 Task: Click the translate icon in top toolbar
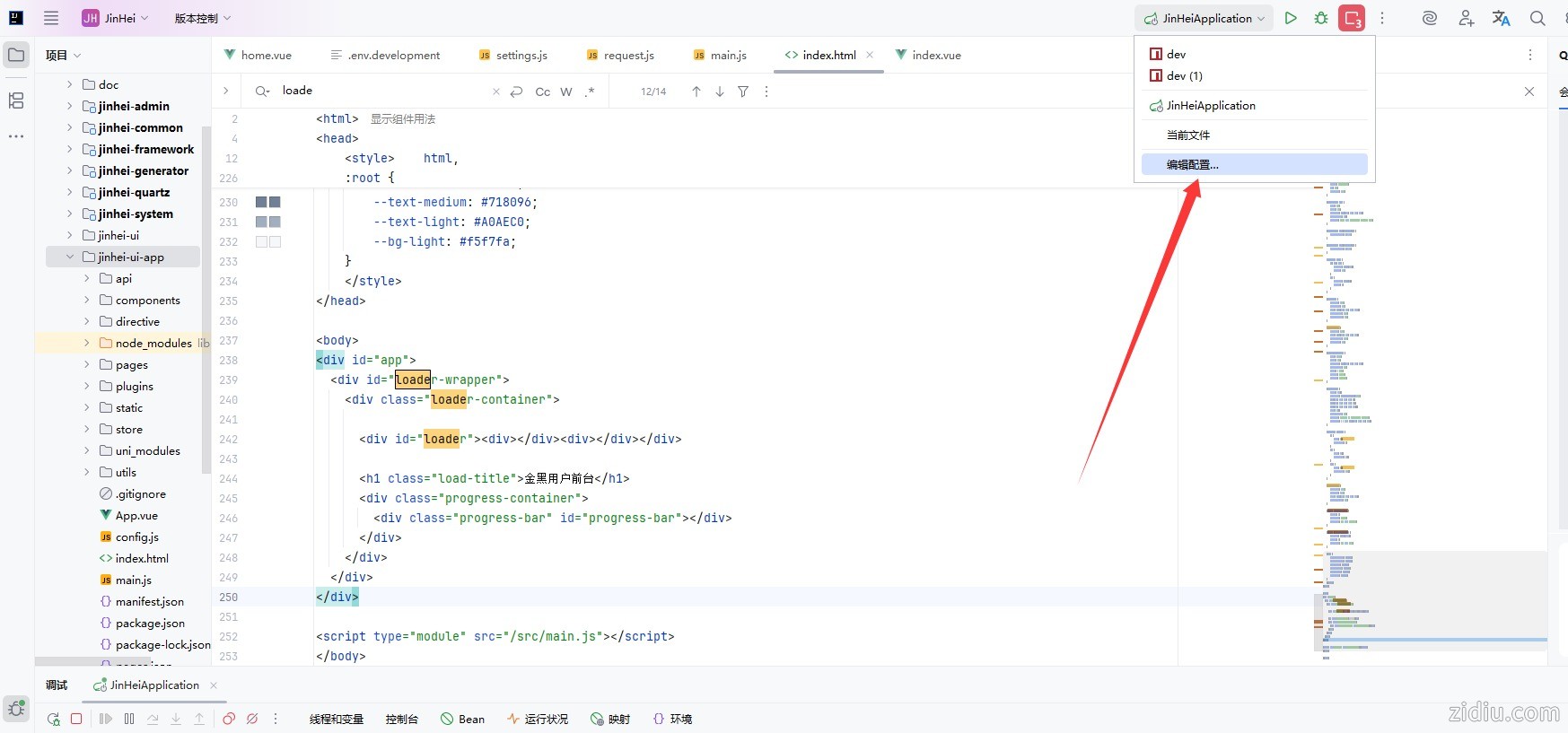pyautogui.click(x=1502, y=18)
